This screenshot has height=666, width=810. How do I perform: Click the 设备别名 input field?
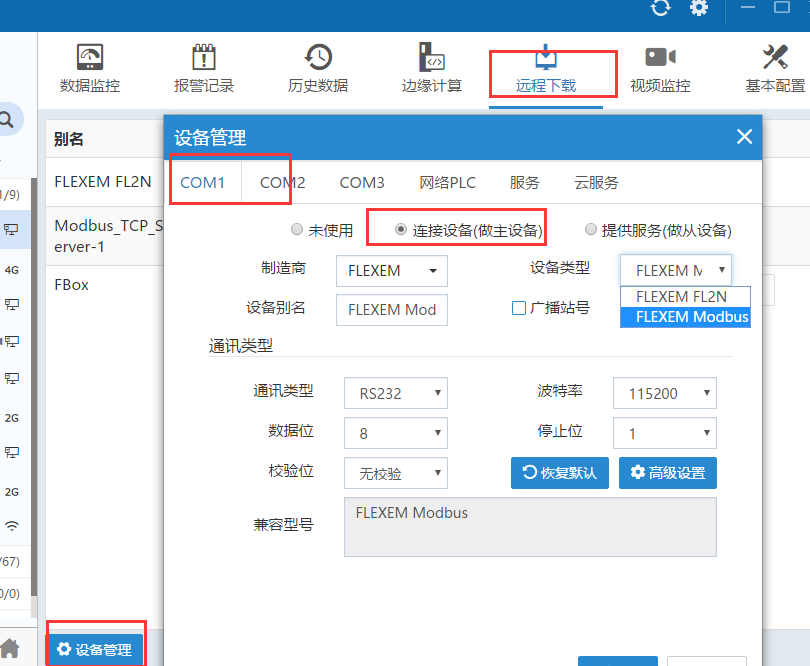pyautogui.click(x=392, y=310)
